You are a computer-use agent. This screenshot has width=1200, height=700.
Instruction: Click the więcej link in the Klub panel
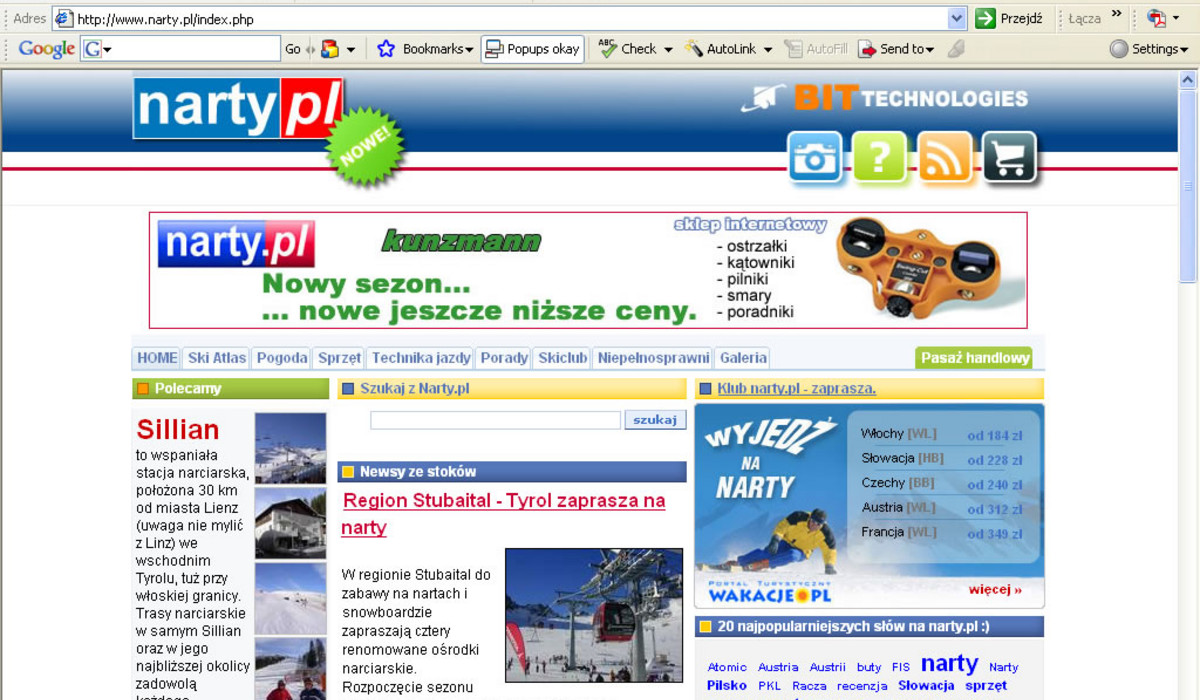(994, 589)
